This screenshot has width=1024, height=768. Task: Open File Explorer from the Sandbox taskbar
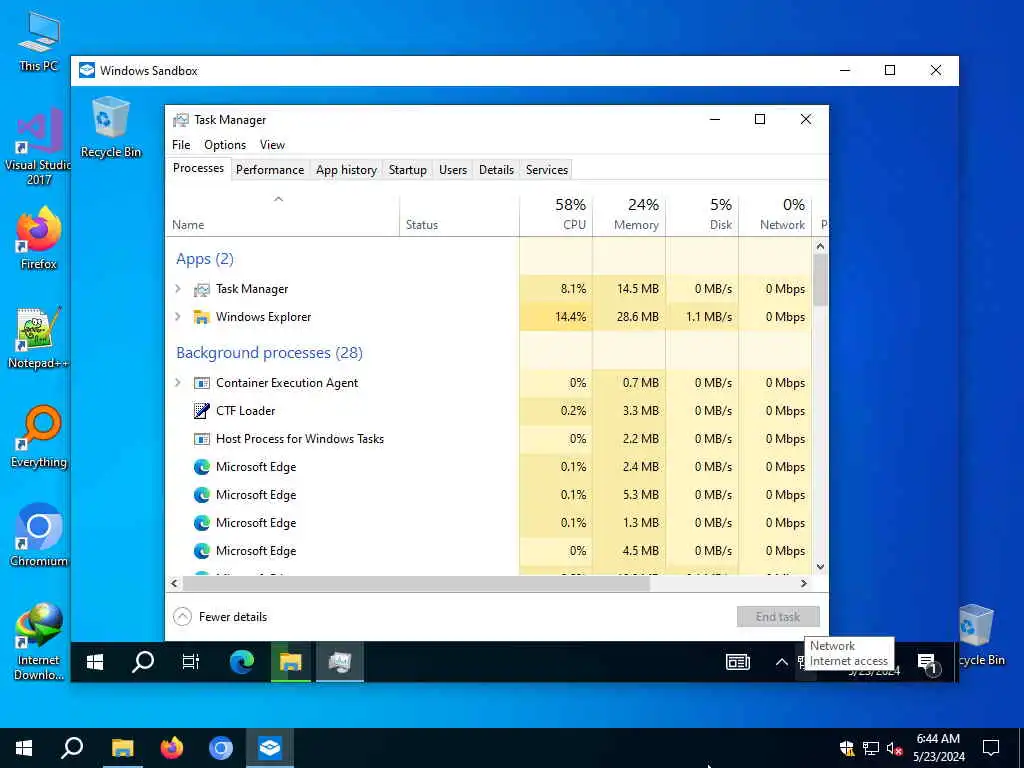pos(291,662)
